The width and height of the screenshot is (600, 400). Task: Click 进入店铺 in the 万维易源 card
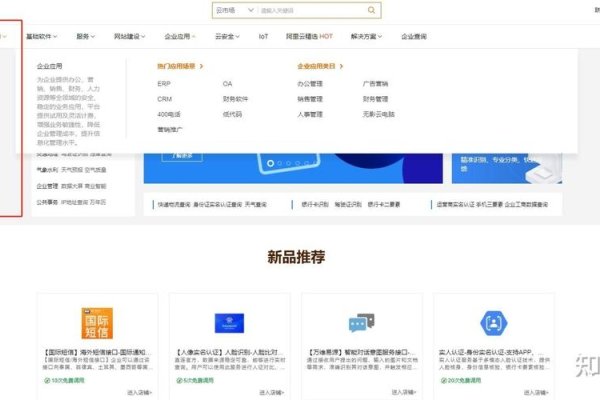point(404,392)
